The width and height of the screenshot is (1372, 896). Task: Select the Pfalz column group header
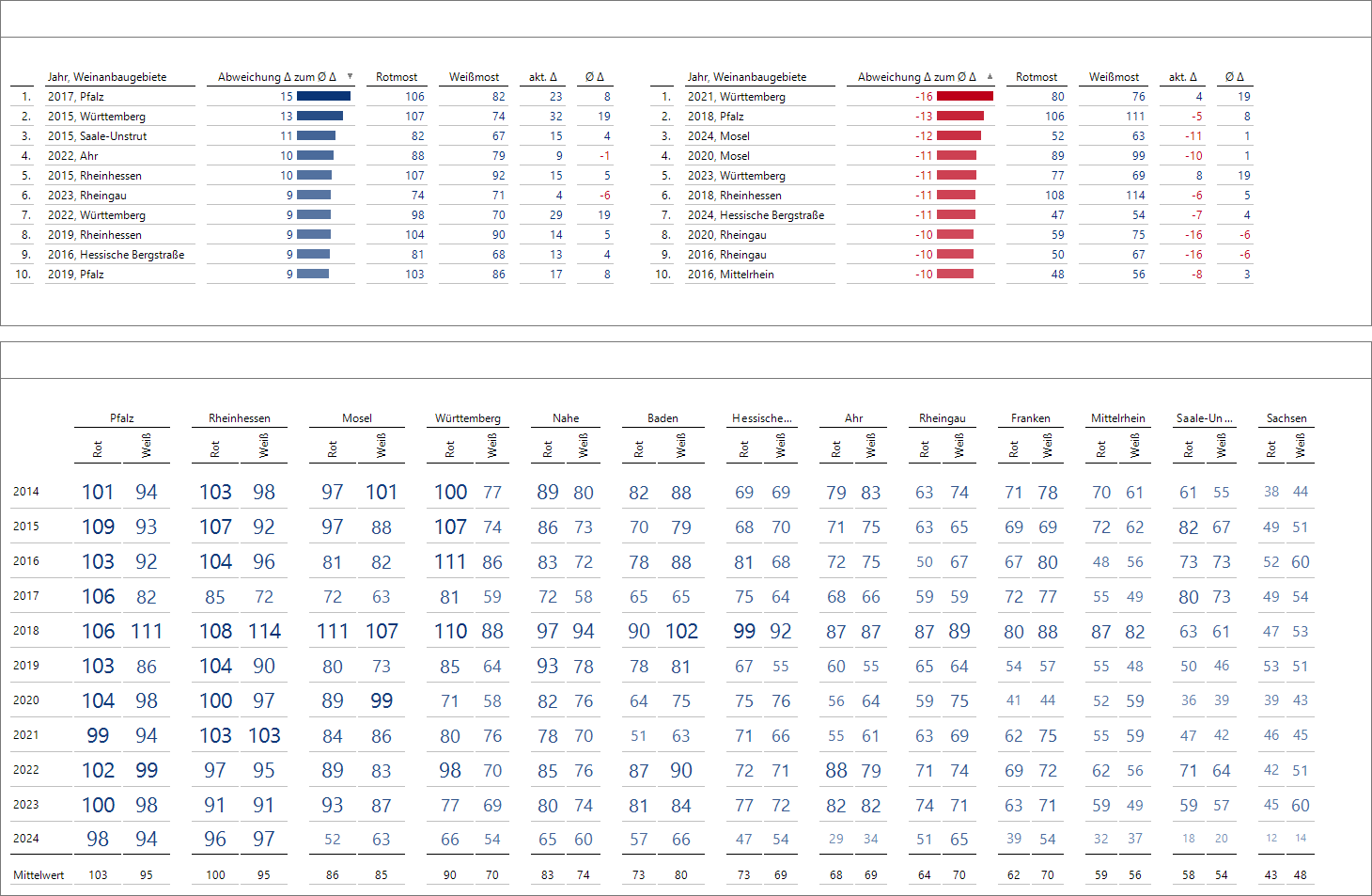coord(121,418)
